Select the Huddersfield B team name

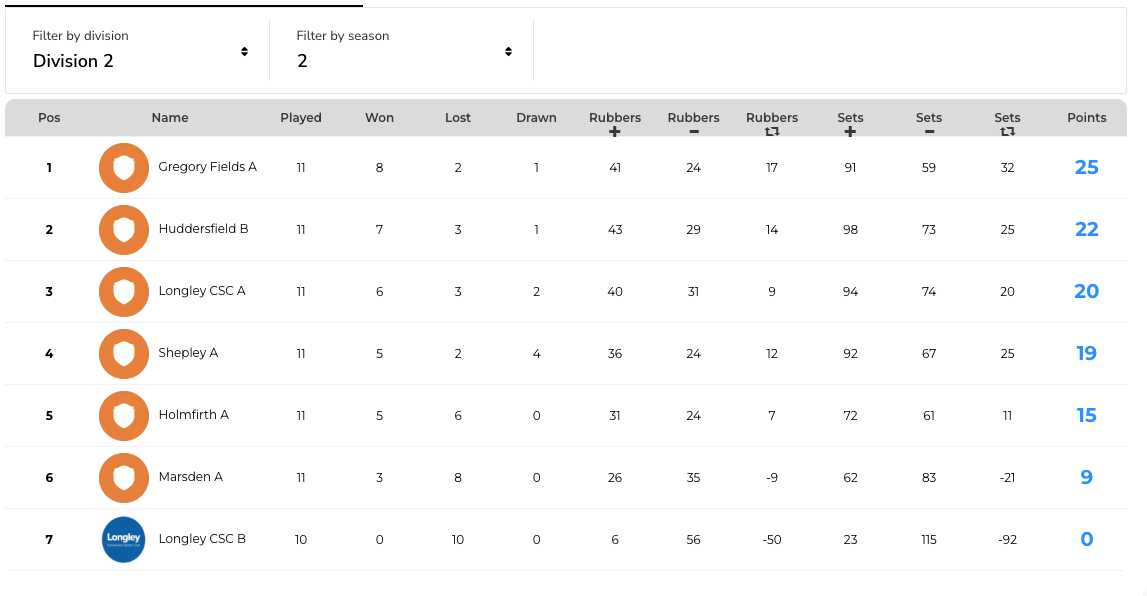[x=203, y=229]
